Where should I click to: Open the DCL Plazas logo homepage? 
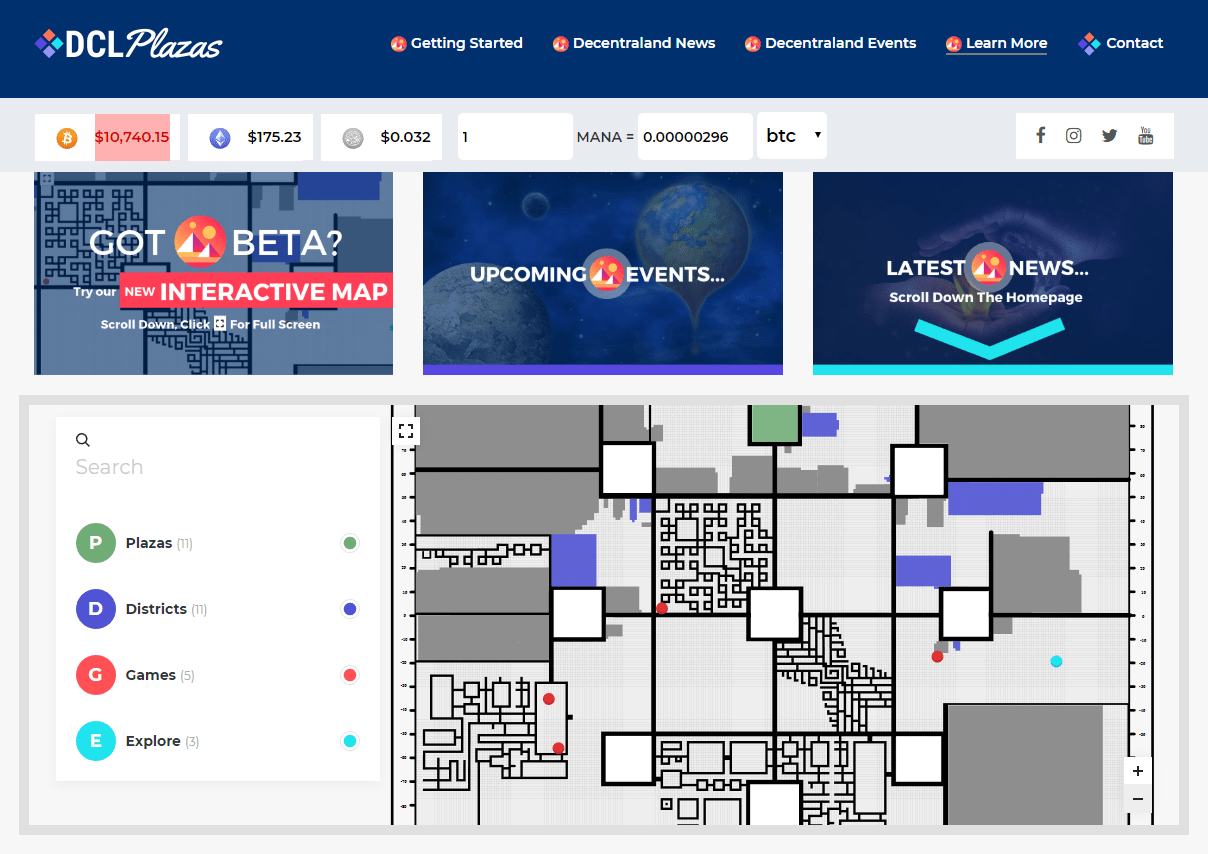pyautogui.click(x=128, y=43)
